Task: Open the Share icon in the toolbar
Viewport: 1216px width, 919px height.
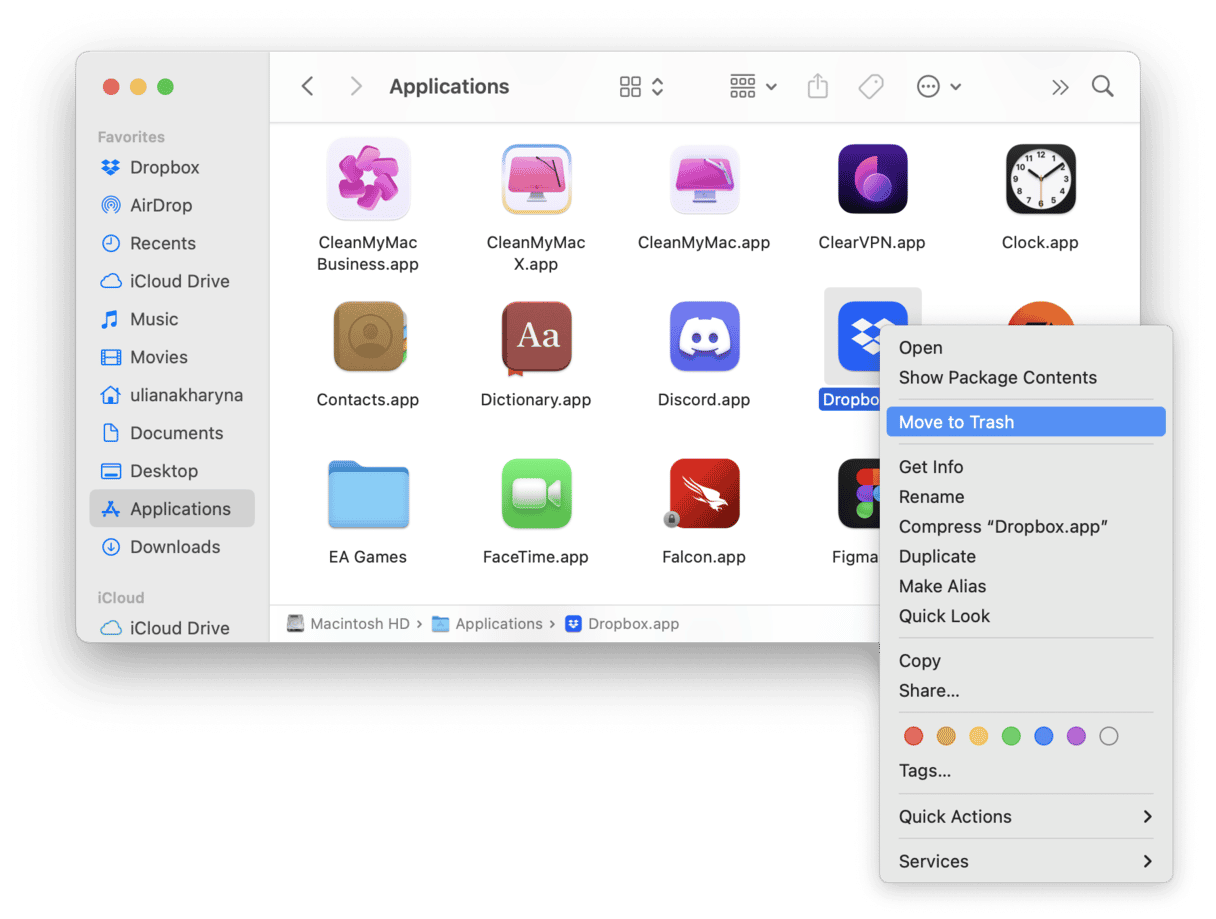Action: pyautogui.click(x=817, y=86)
